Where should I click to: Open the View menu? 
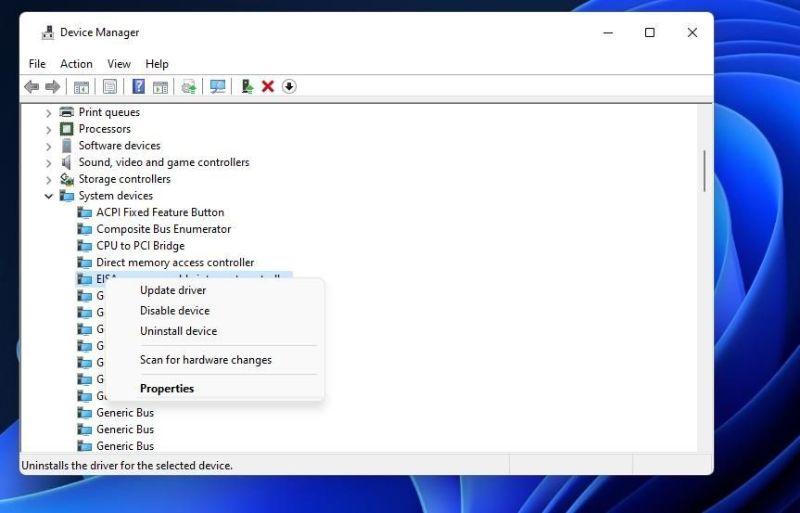[x=119, y=64]
